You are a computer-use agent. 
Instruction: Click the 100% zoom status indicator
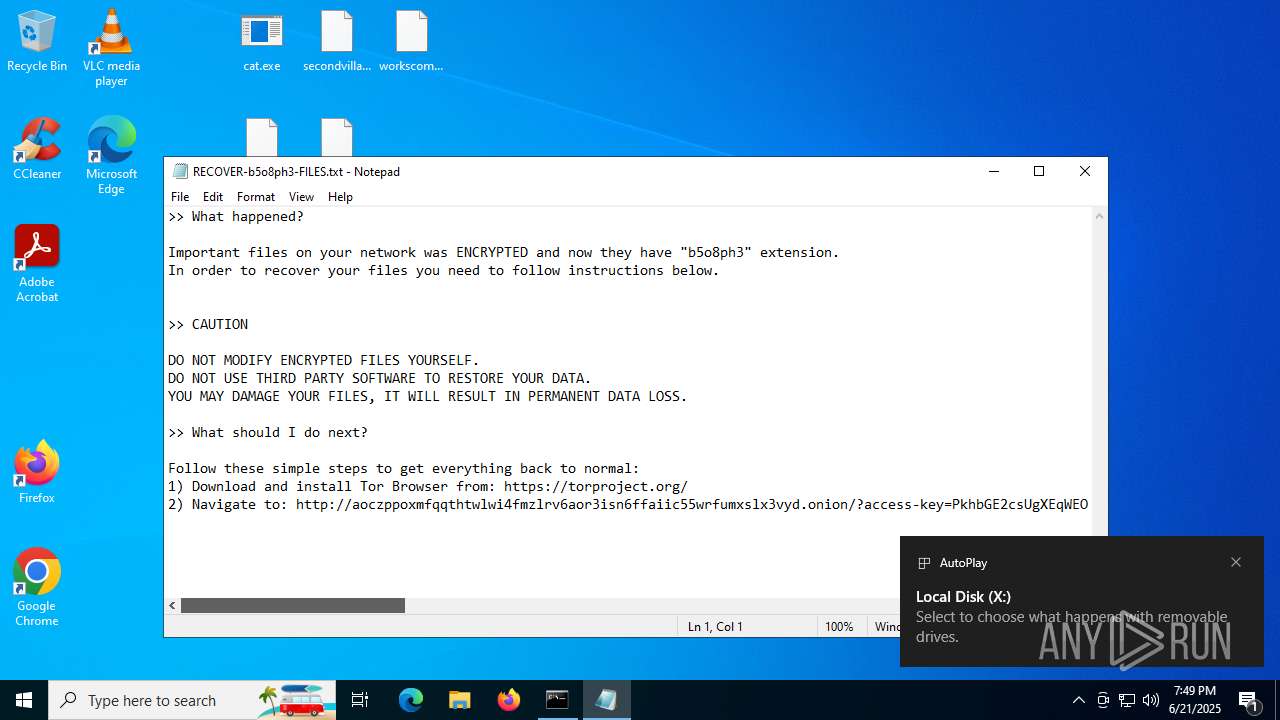[x=839, y=627]
